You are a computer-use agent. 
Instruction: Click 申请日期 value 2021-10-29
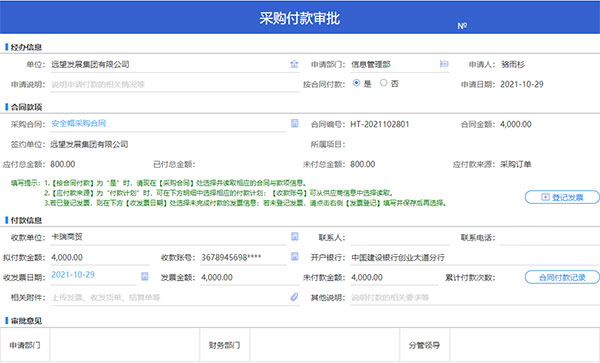[522, 85]
